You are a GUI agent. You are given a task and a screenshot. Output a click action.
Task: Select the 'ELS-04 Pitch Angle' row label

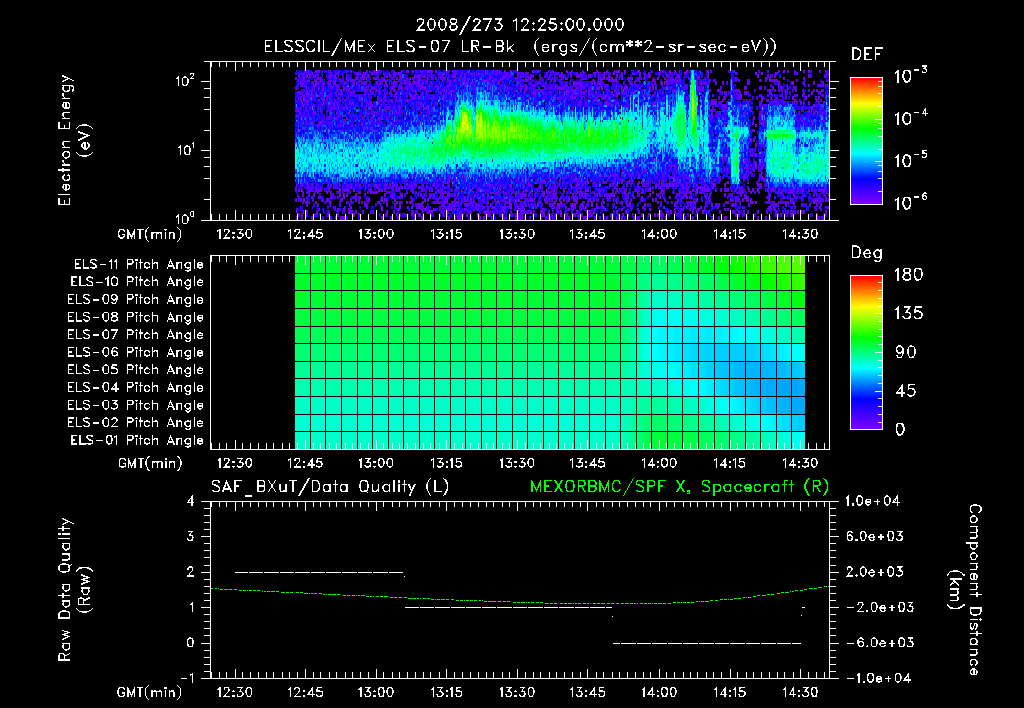click(135, 388)
